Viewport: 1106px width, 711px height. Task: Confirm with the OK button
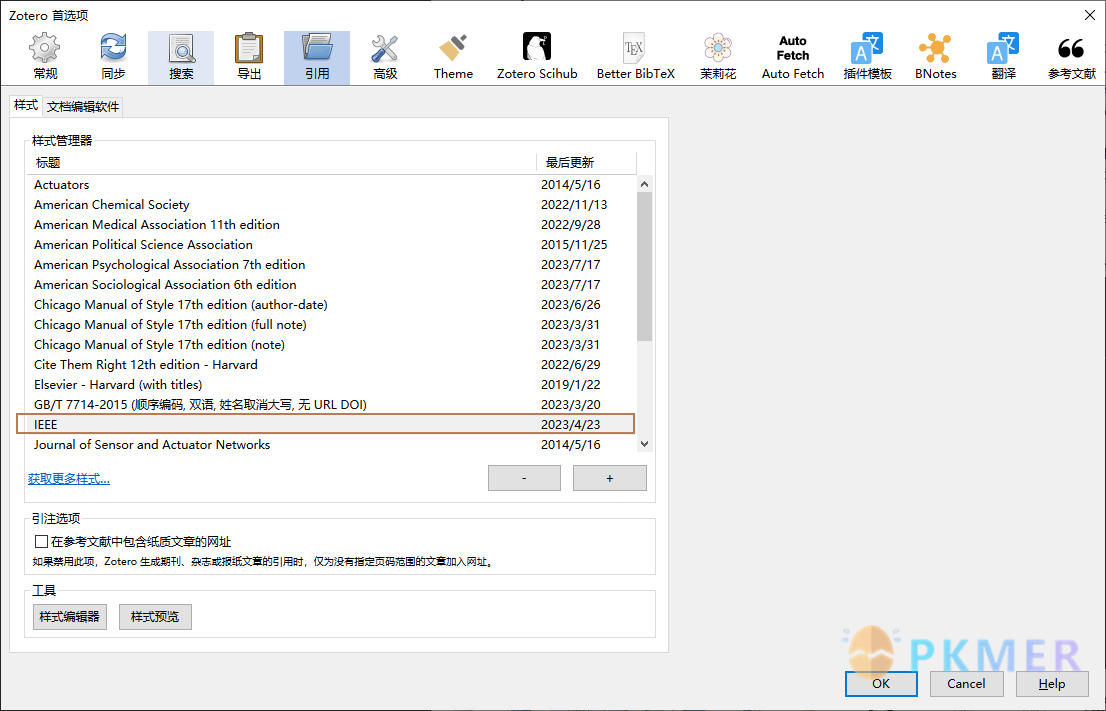point(881,683)
